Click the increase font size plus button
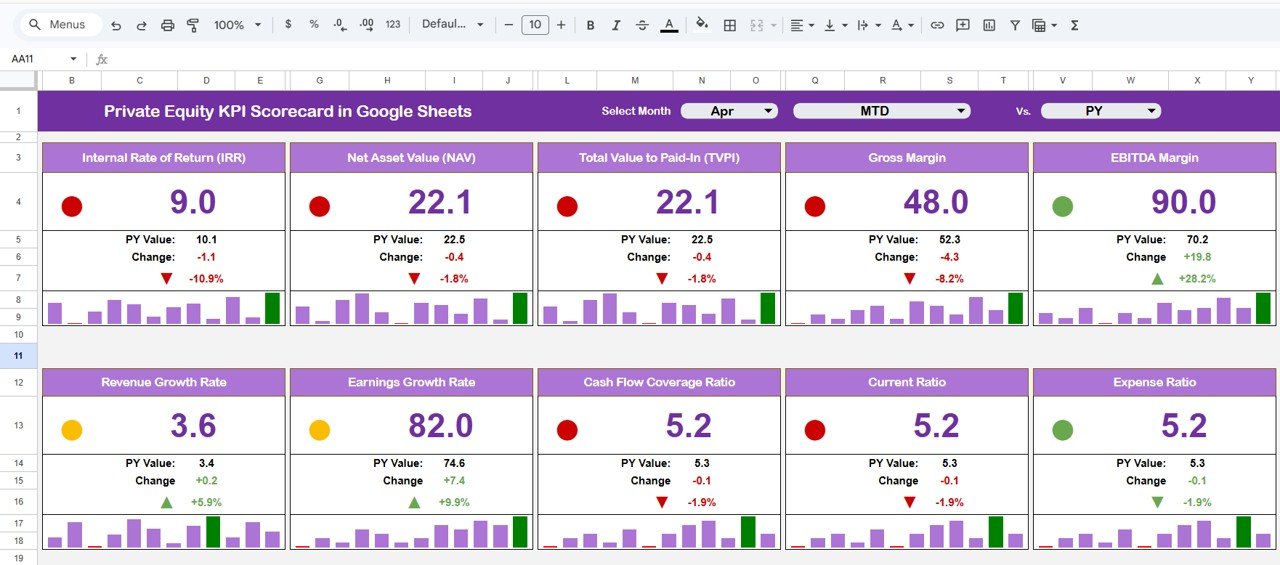Viewport: 1280px width, 565px height. click(561, 25)
